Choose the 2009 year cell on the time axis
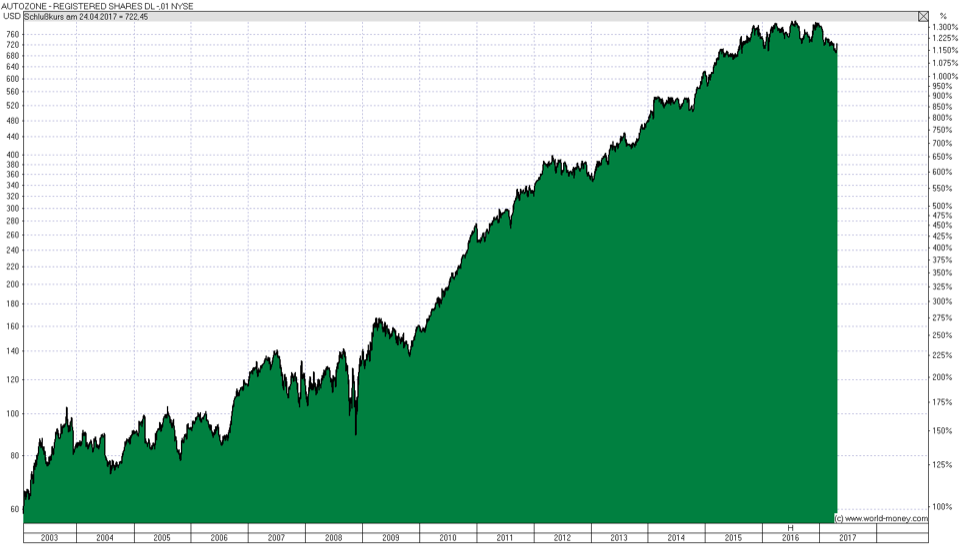Viewport: 960px width, 545px height. point(391,538)
